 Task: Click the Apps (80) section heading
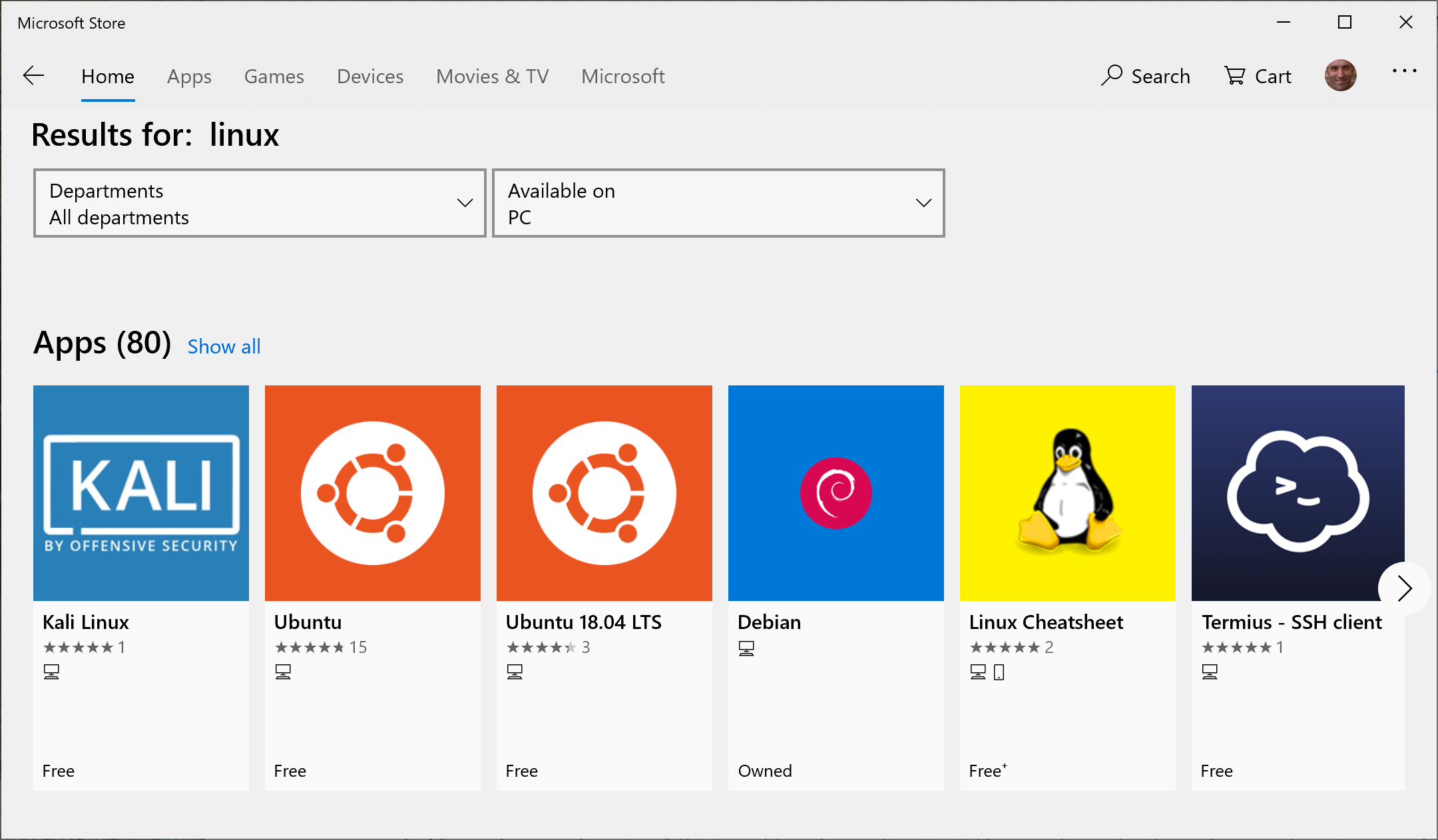click(103, 343)
